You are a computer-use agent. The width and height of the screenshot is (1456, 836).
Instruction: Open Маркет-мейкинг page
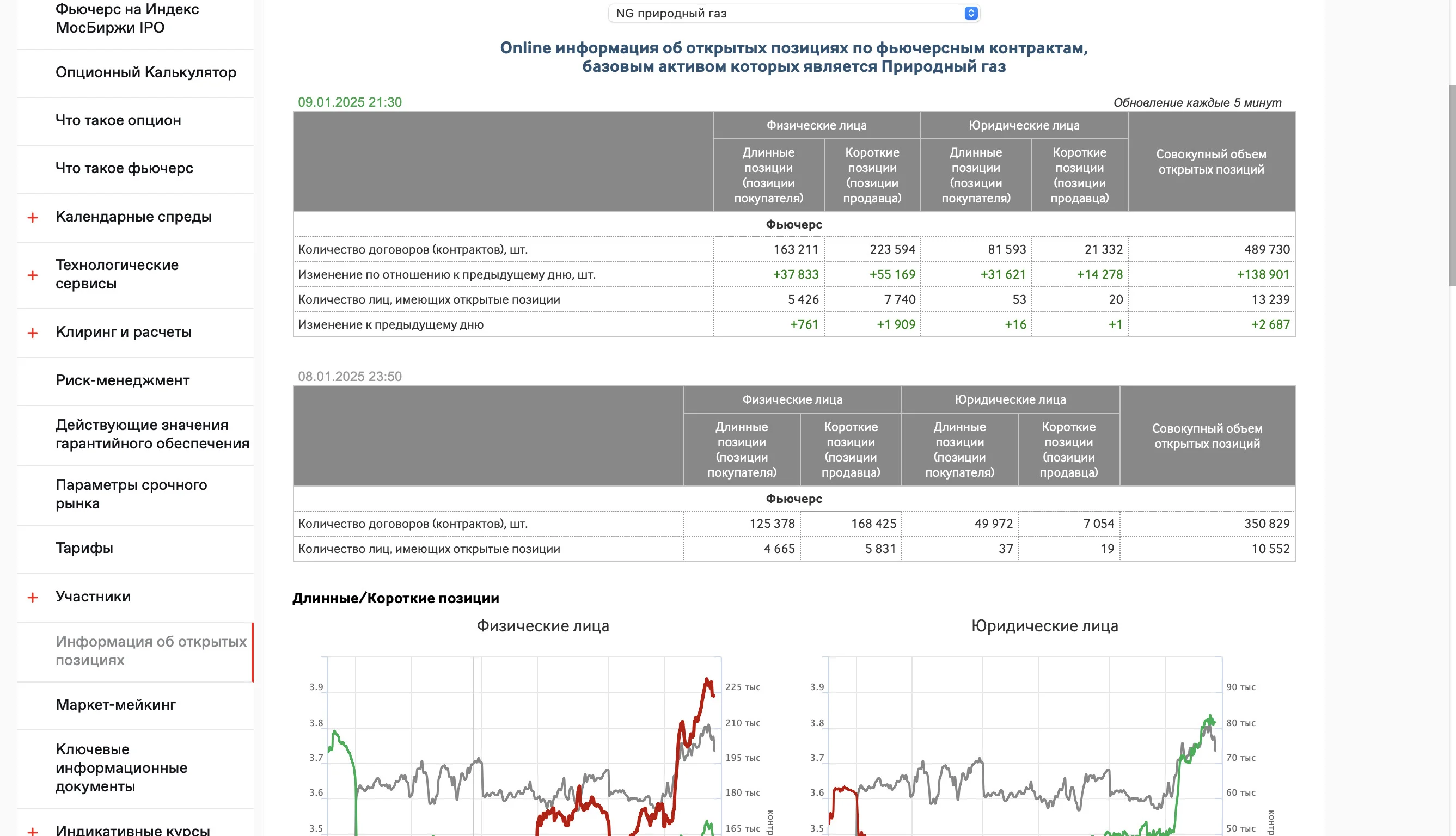[x=115, y=704]
